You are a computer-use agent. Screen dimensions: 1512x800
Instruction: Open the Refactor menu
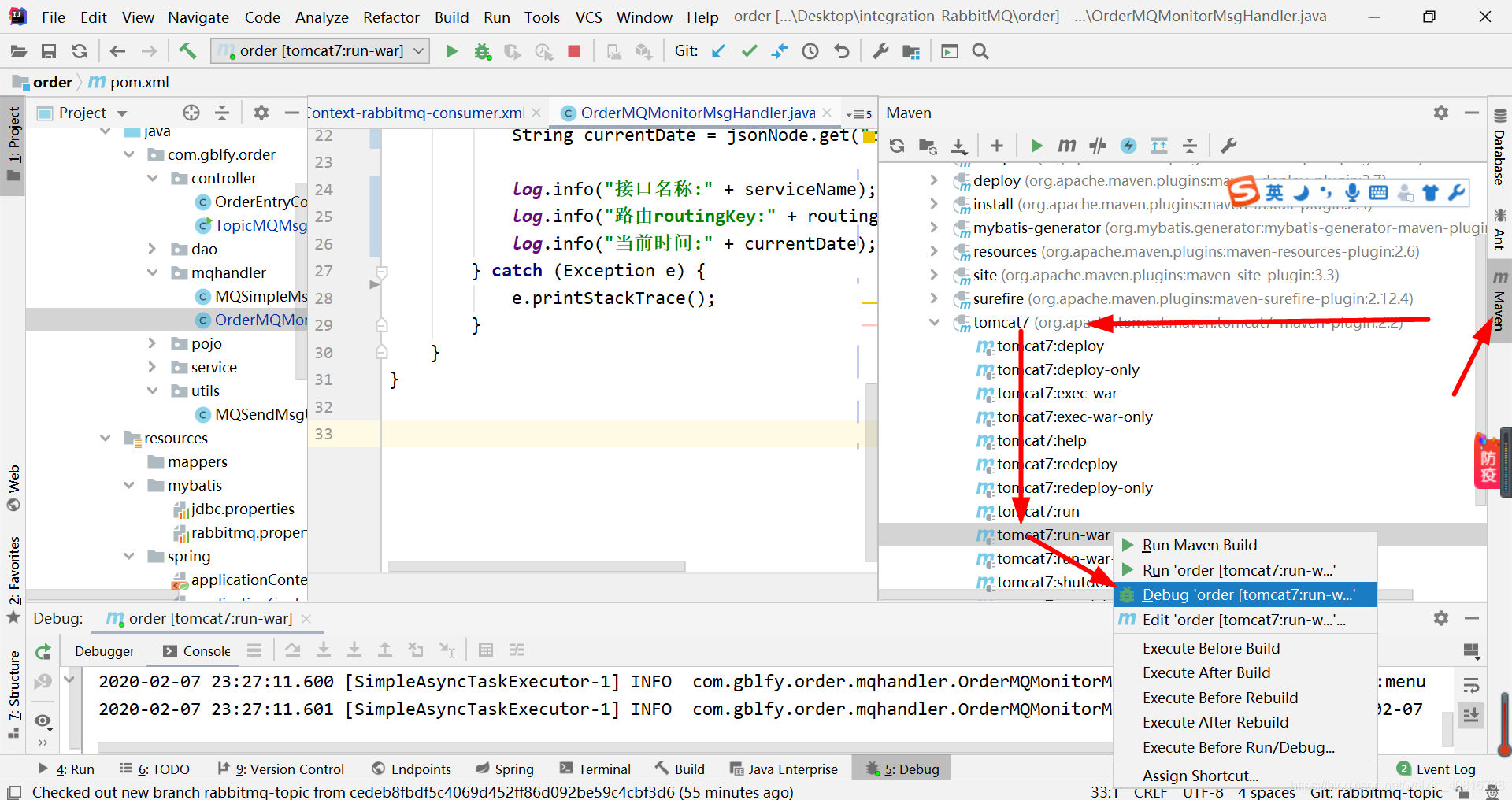coord(391,17)
